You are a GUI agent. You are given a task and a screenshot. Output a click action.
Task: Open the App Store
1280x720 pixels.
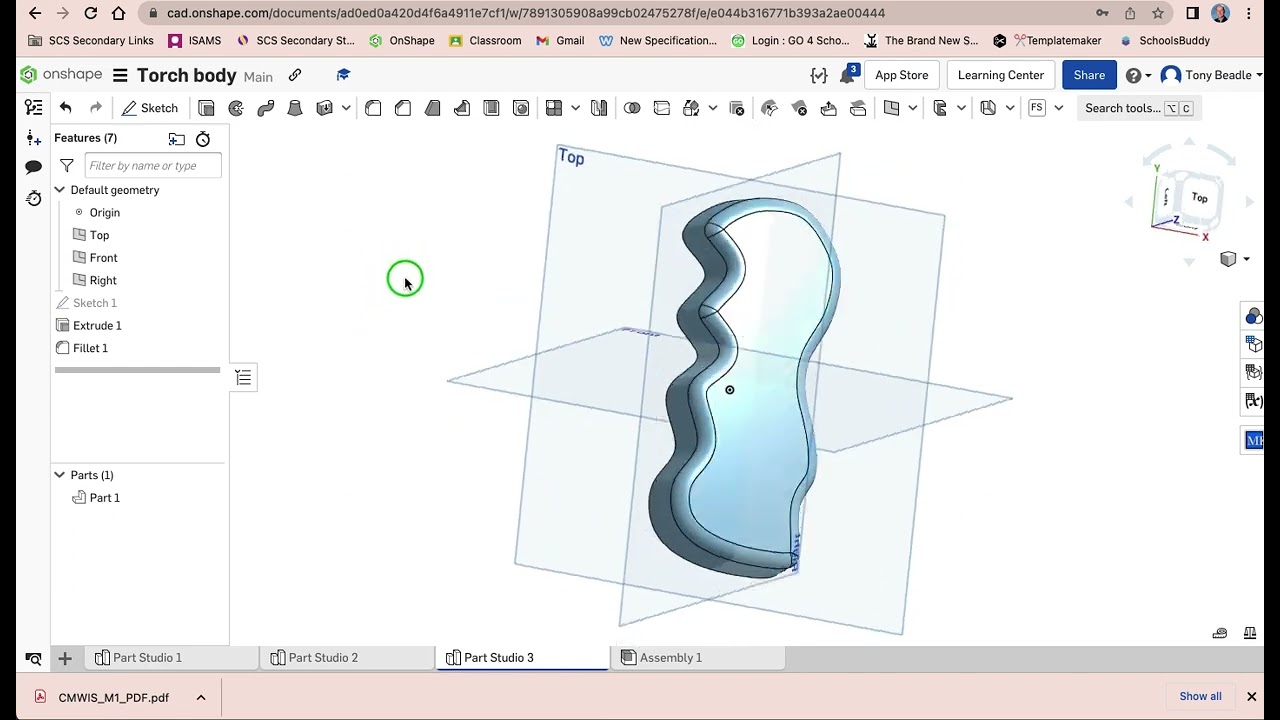(x=901, y=75)
